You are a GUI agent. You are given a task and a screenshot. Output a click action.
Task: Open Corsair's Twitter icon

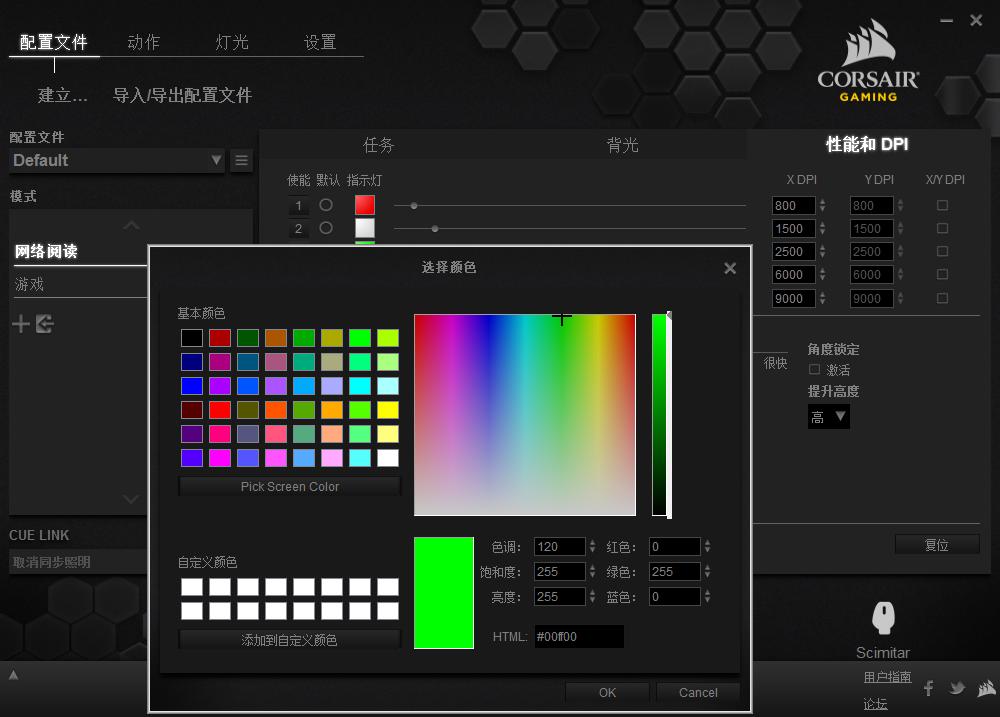tap(957, 688)
